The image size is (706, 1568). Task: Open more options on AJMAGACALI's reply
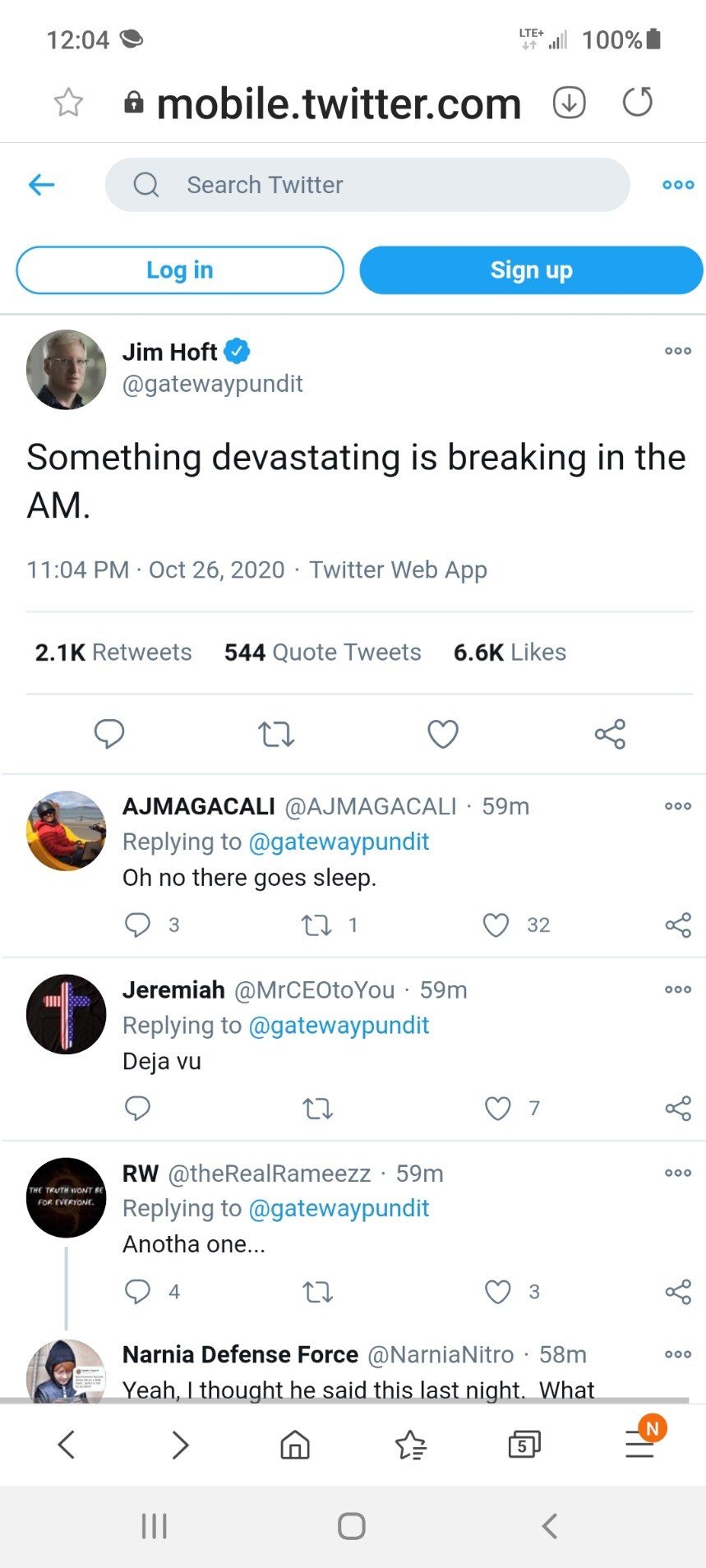677,806
